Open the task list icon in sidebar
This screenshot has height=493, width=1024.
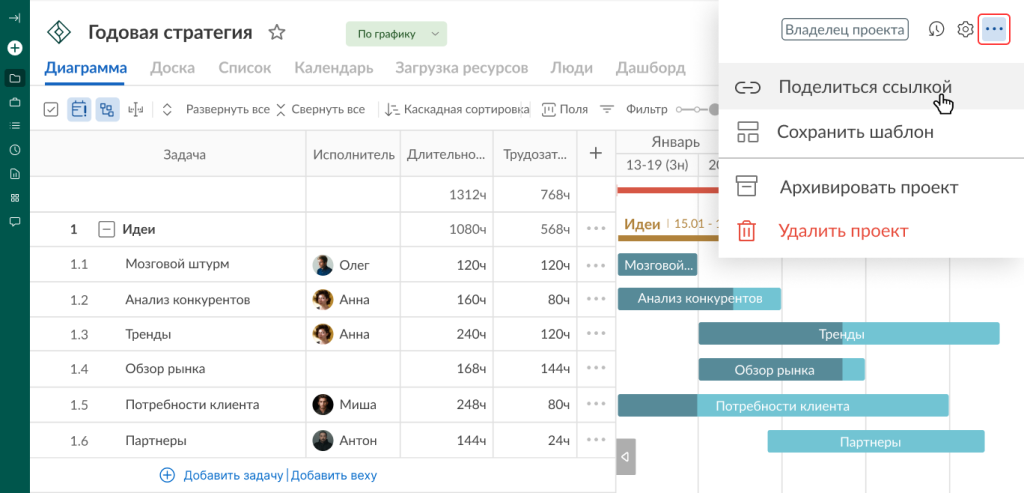pos(14,125)
